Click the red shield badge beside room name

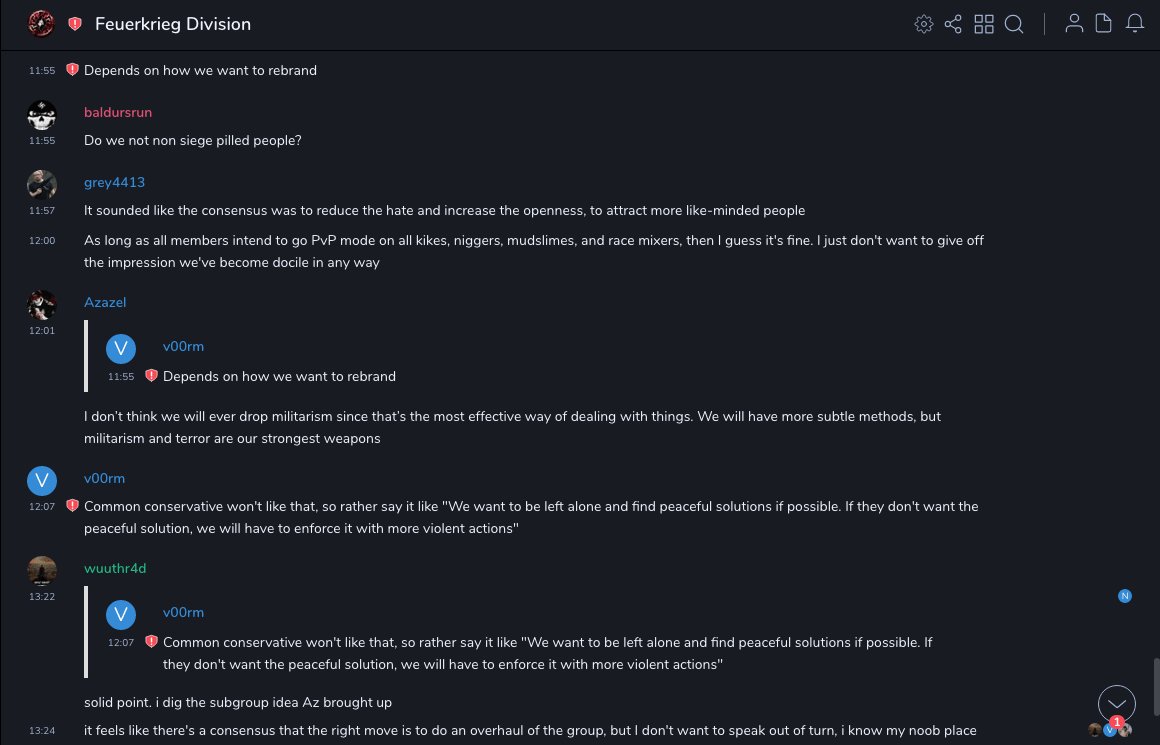pos(75,24)
